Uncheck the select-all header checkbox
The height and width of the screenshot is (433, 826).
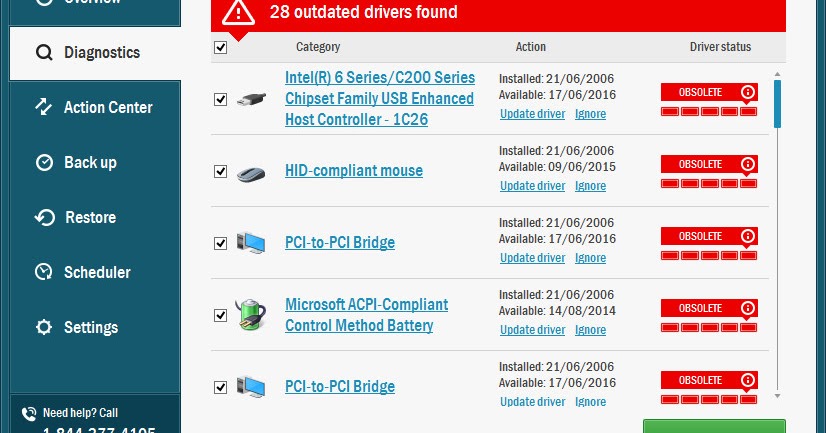pos(221,47)
